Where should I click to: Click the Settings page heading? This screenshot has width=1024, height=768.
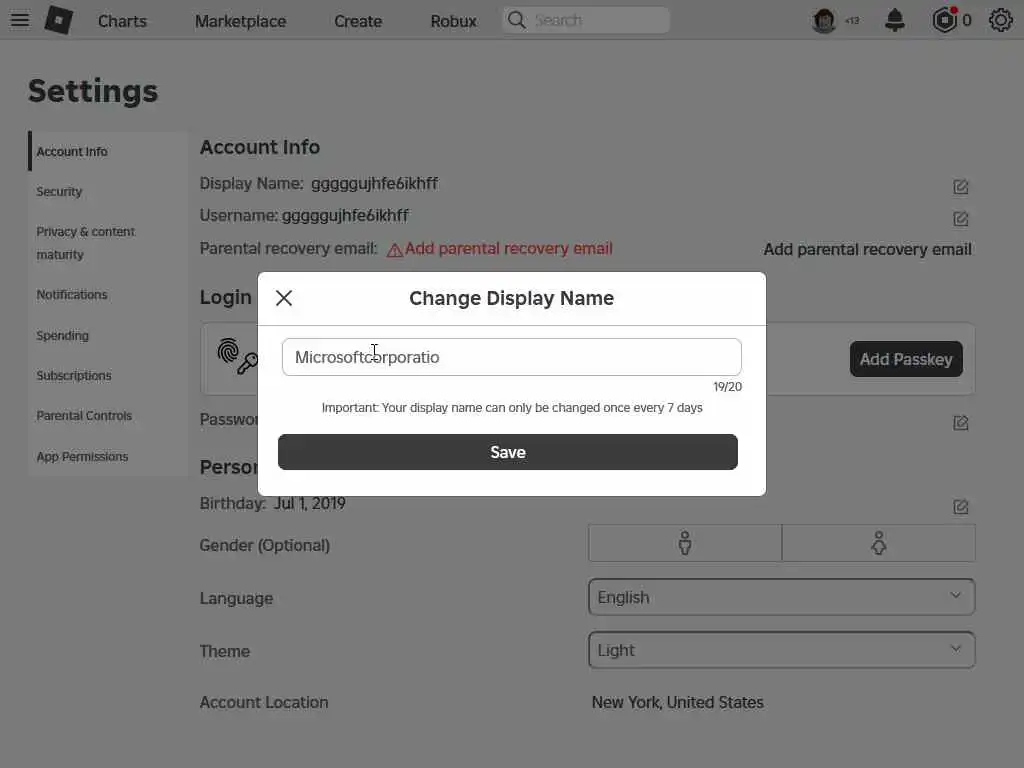coord(93,91)
